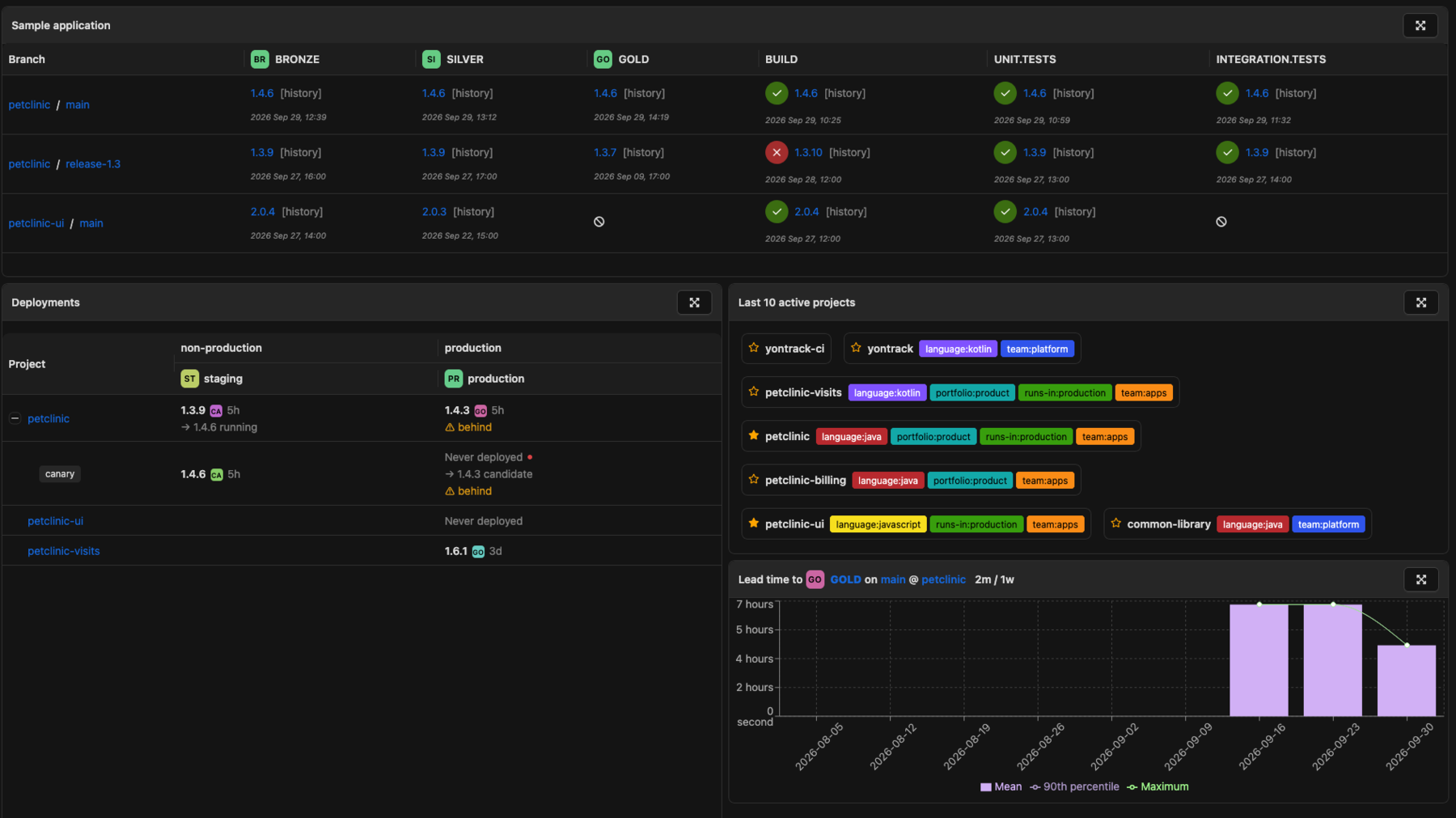
Task: Toggle the Maximum series in chart legend
Action: tap(1158, 786)
